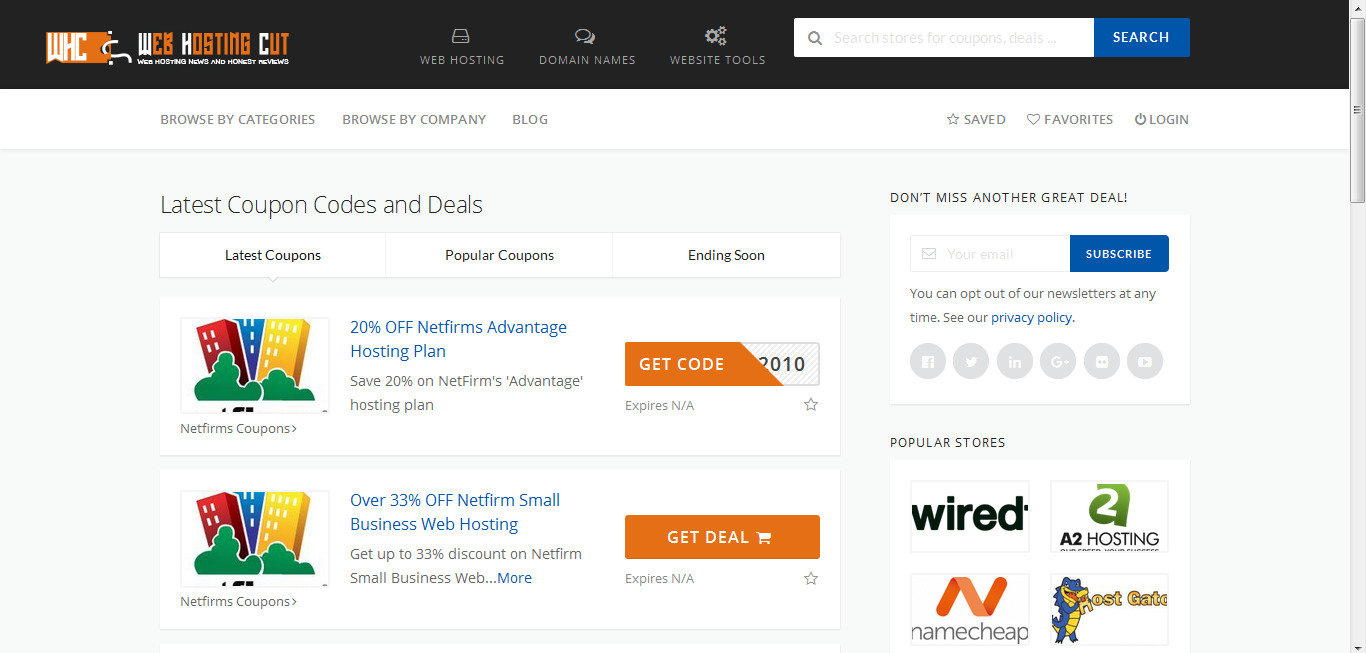Open the Flickr social icon

click(x=1101, y=361)
